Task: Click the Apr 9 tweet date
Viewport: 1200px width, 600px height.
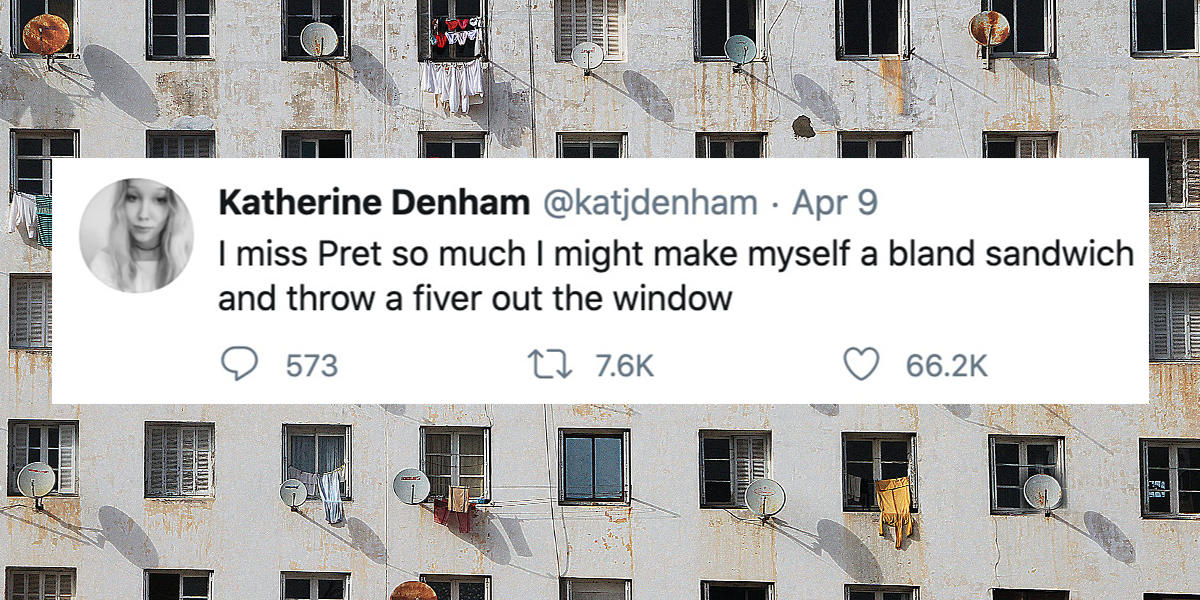Action: point(834,203)
